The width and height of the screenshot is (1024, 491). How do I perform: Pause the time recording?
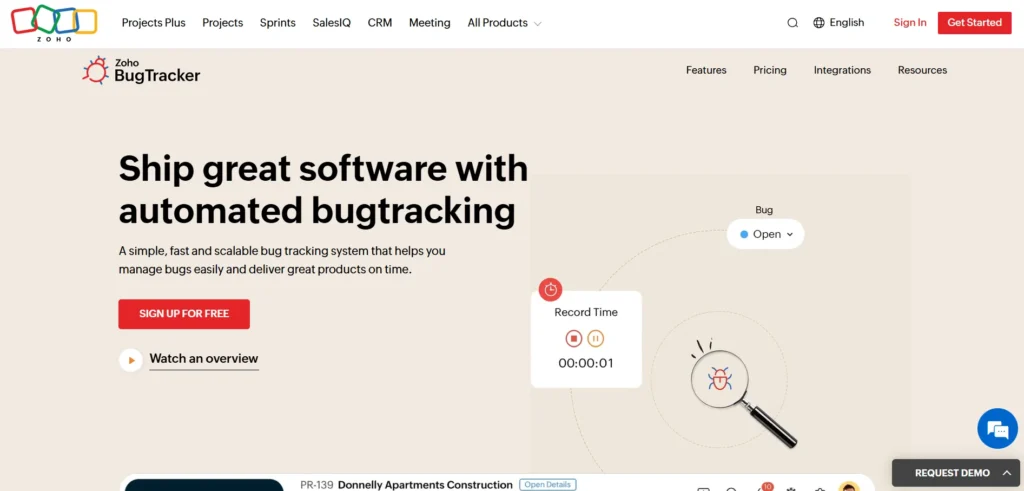[595, 338]
